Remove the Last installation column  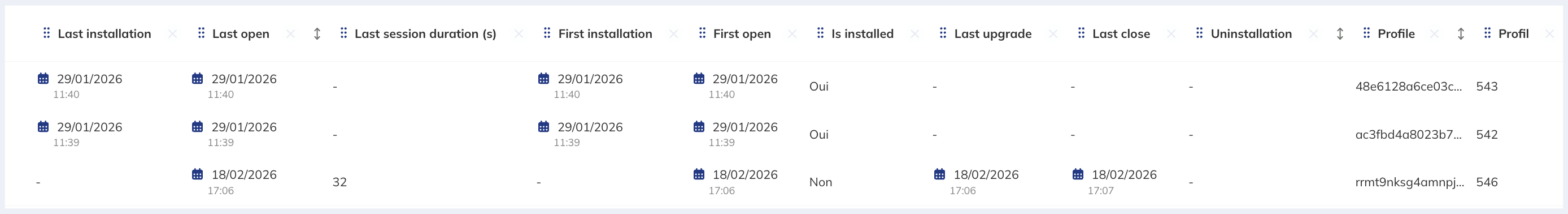pyautogui.click(x=173, y=33)
